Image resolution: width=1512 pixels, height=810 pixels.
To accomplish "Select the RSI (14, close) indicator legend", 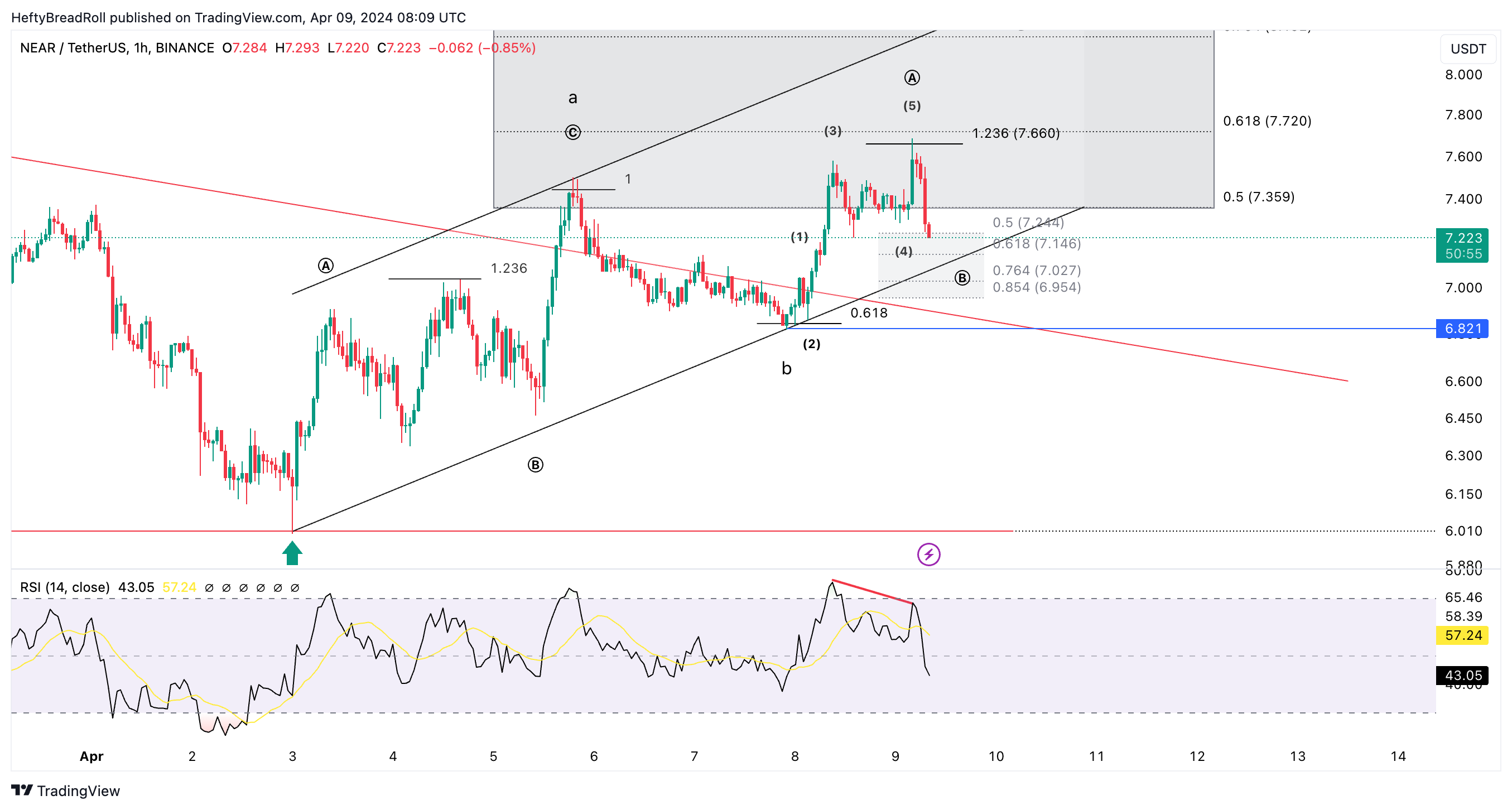I will tap(65, 587).
